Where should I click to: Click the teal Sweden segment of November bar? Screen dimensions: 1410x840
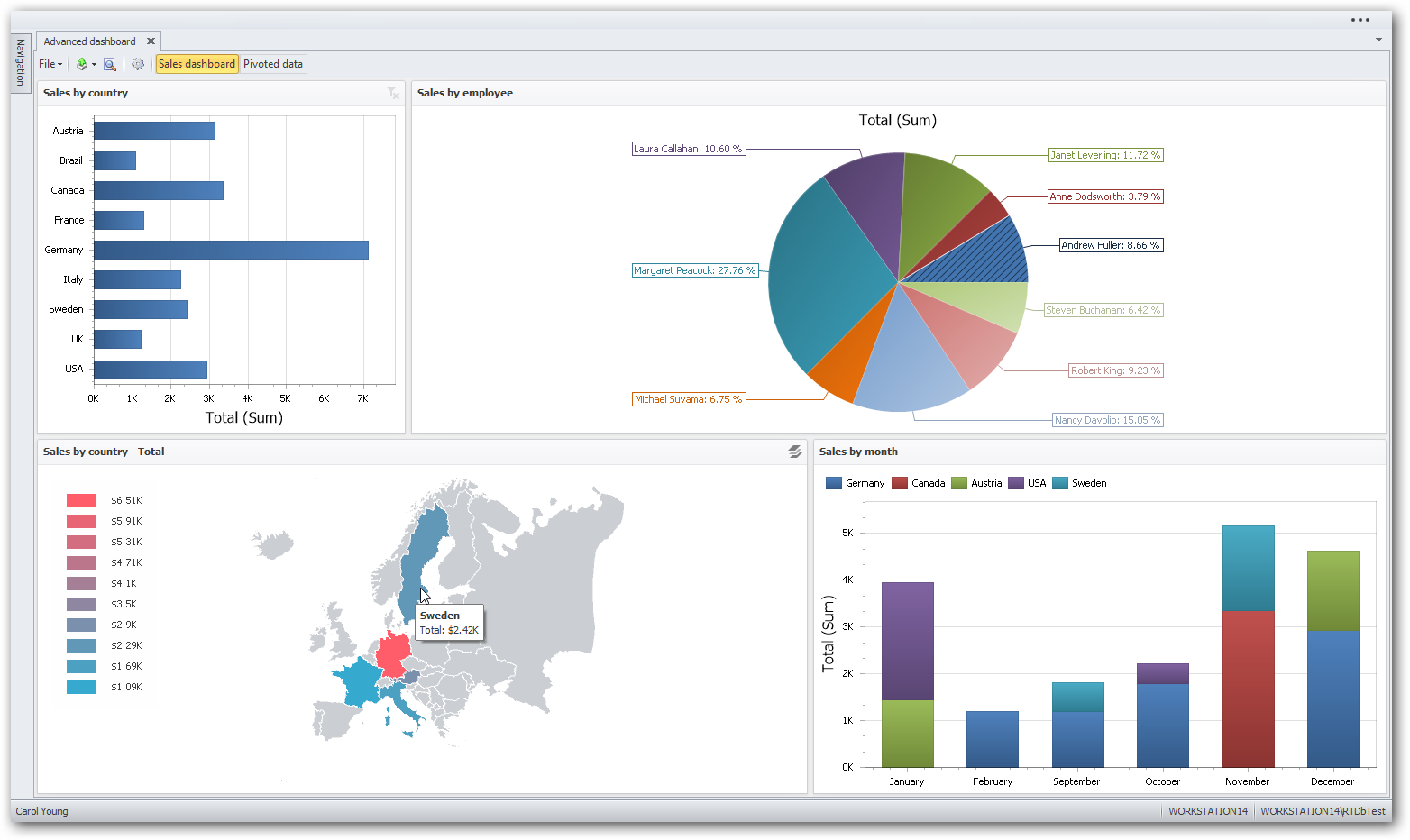[x=1249, y=568]
